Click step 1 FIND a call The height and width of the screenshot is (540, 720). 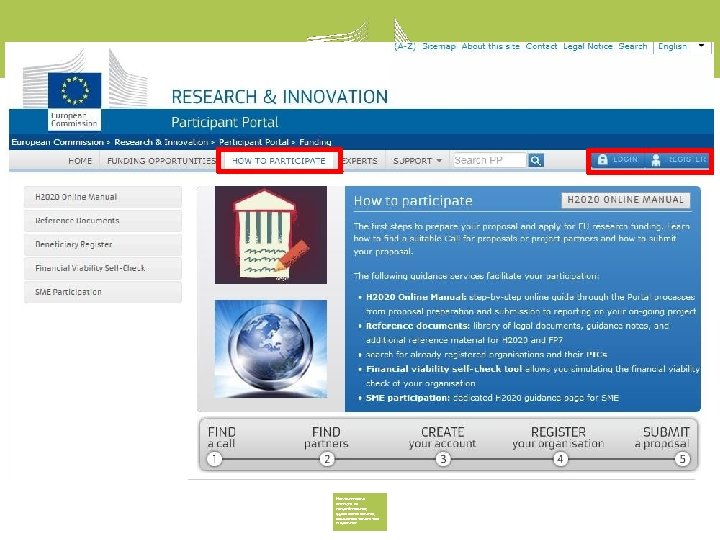(221, 444)
